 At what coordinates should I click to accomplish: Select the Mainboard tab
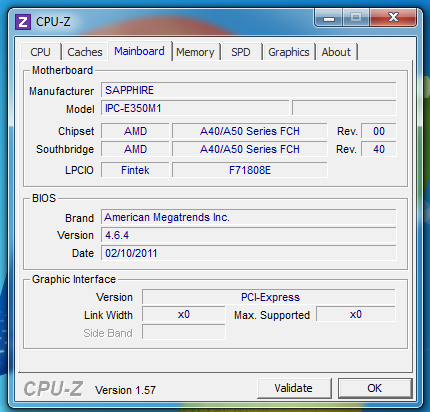click(x=139, y=51)
